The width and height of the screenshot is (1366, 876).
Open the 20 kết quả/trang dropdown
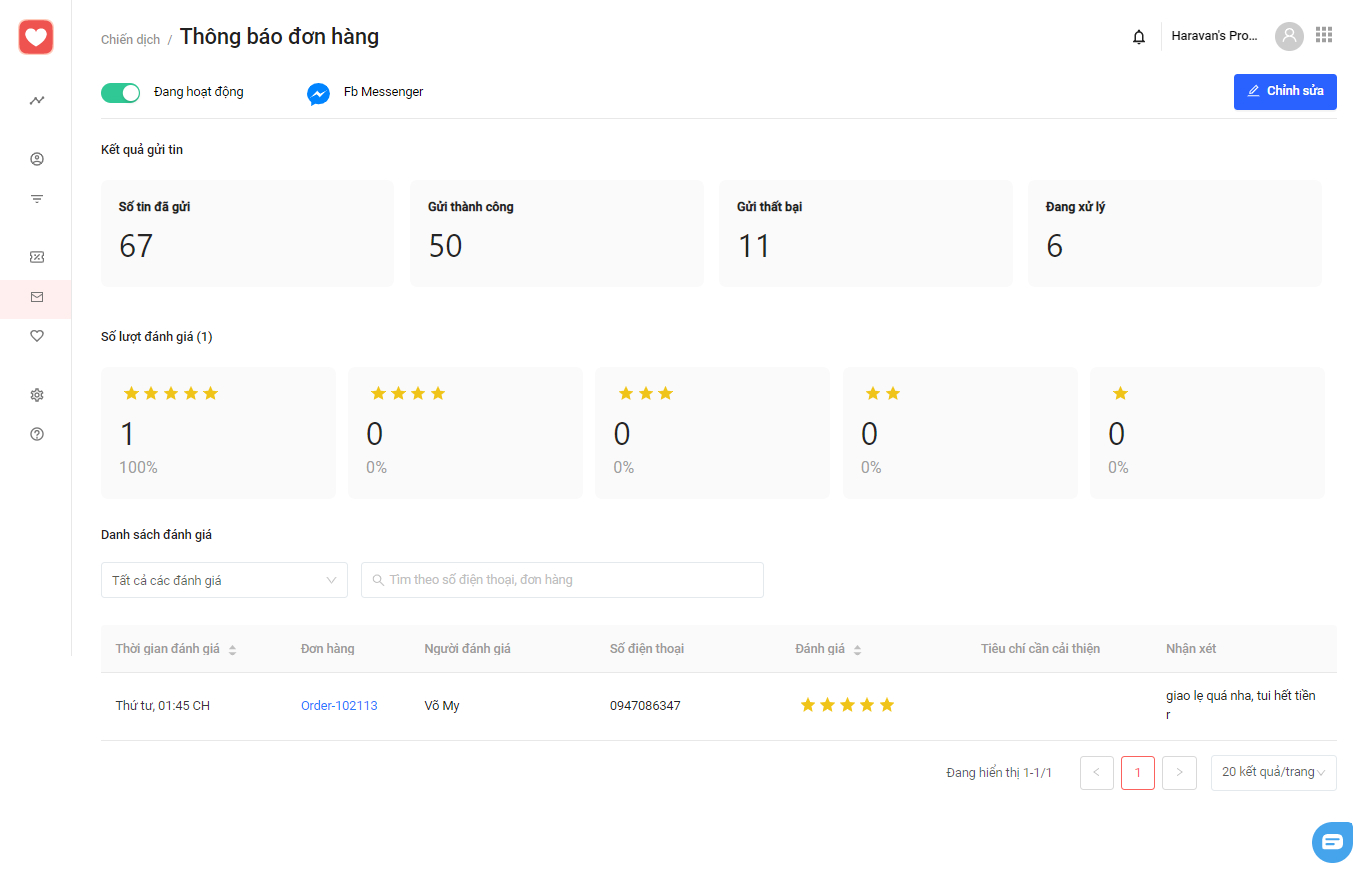click(1273, 772)
